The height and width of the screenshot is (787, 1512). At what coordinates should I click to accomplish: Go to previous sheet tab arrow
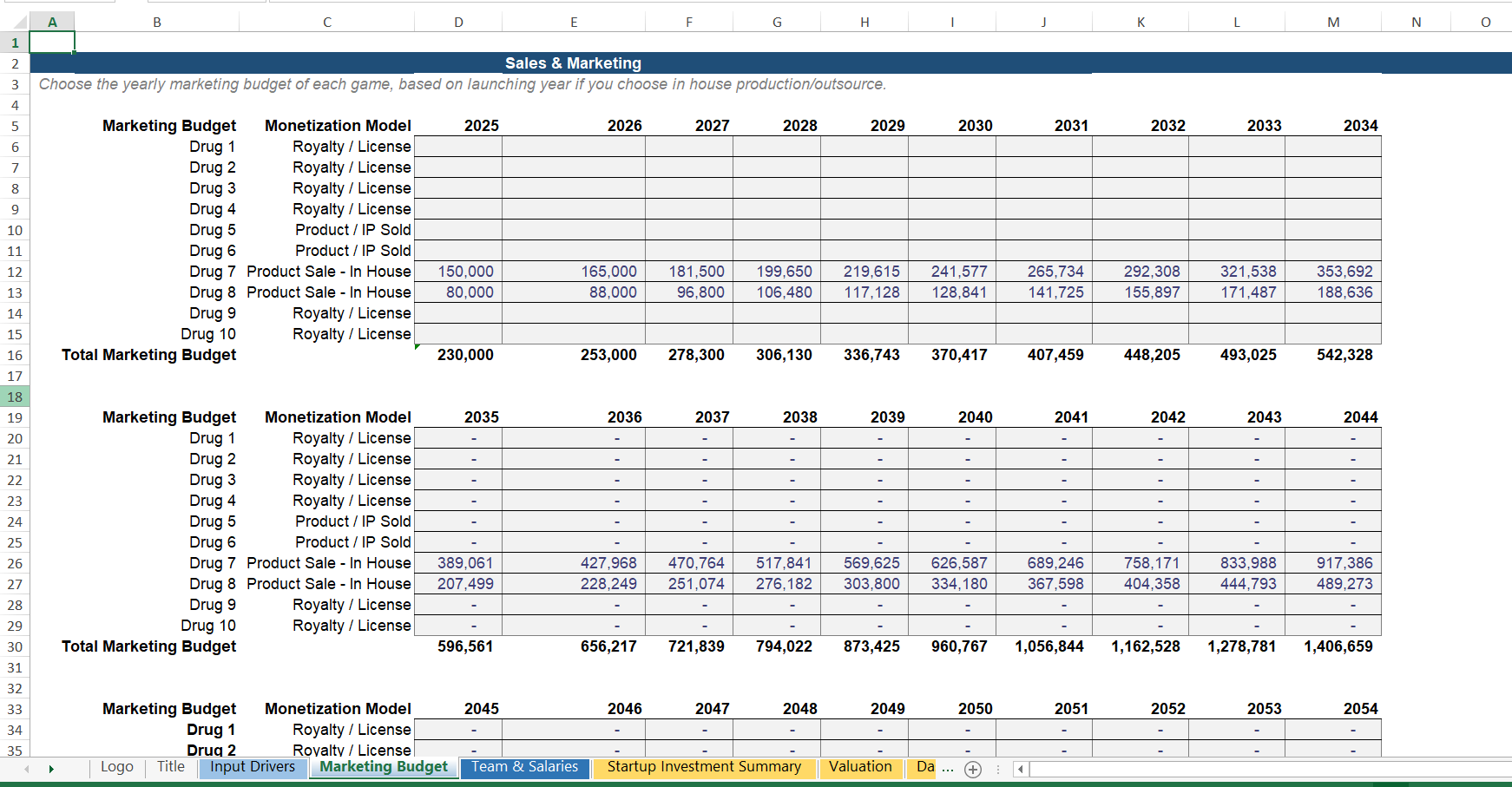pos(27,769)
